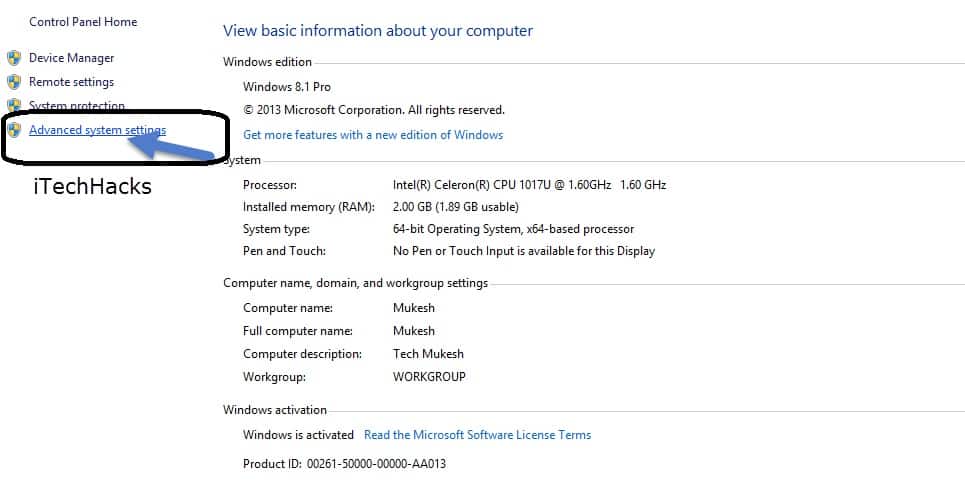Read the Microsoft Software License Terms
The image size is (965, 481).
point(477,435)
